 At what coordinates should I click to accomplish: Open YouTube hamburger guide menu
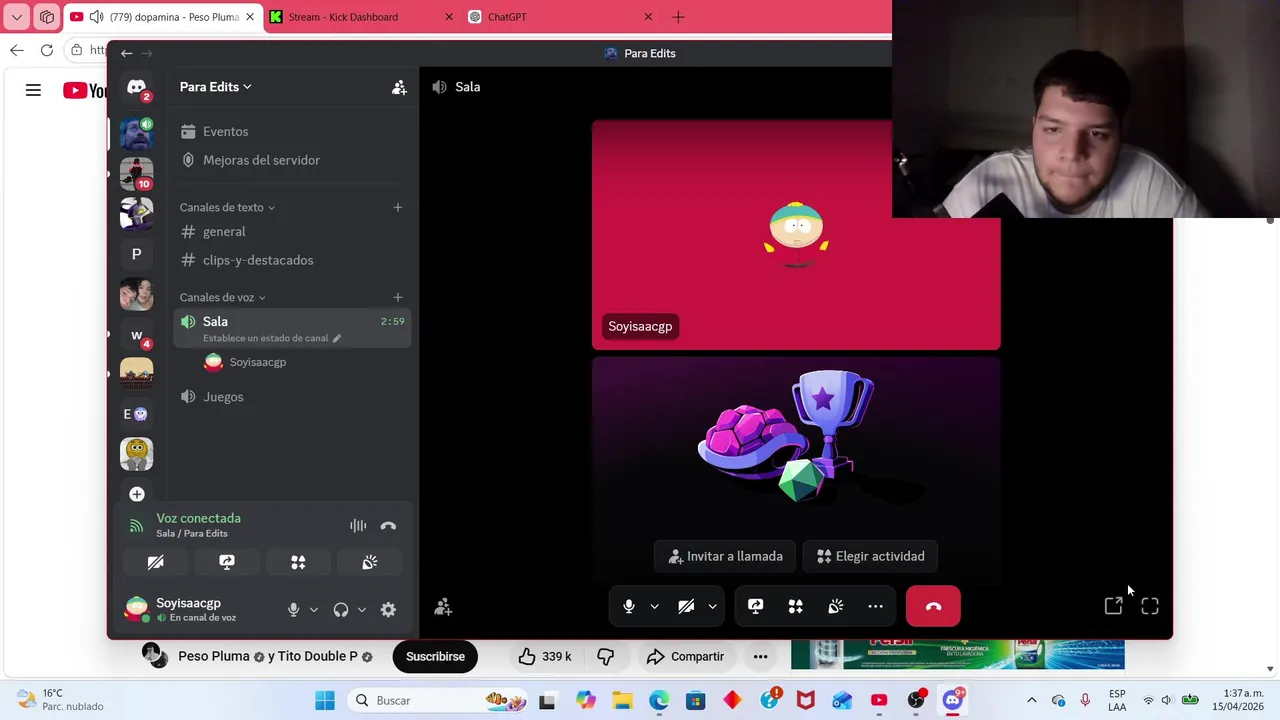33,90
